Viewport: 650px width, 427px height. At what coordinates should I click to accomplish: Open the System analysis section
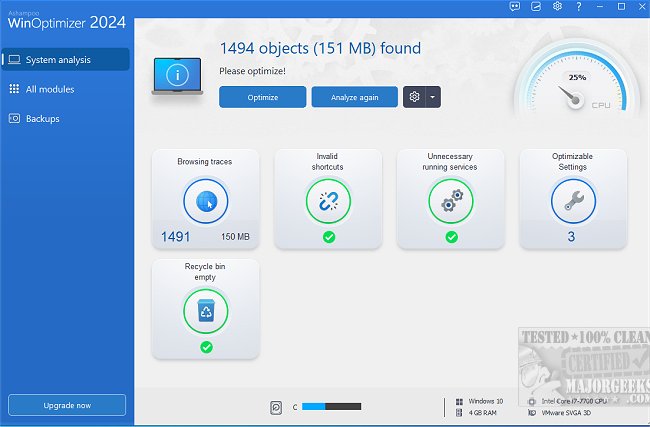(65, 60)
